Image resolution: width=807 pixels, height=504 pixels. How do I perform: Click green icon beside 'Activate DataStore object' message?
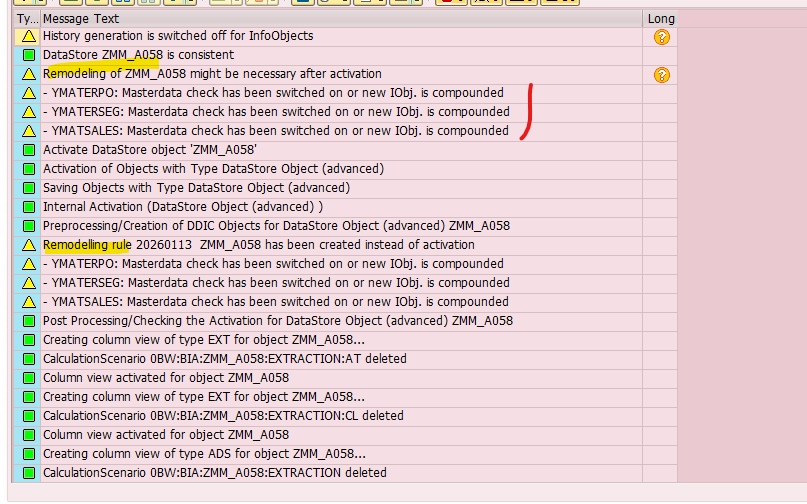(29, 150)
